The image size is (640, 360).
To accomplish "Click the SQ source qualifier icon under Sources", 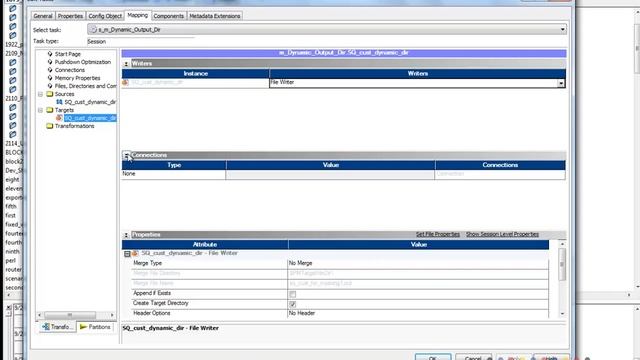I will click(x=59, y=102).
